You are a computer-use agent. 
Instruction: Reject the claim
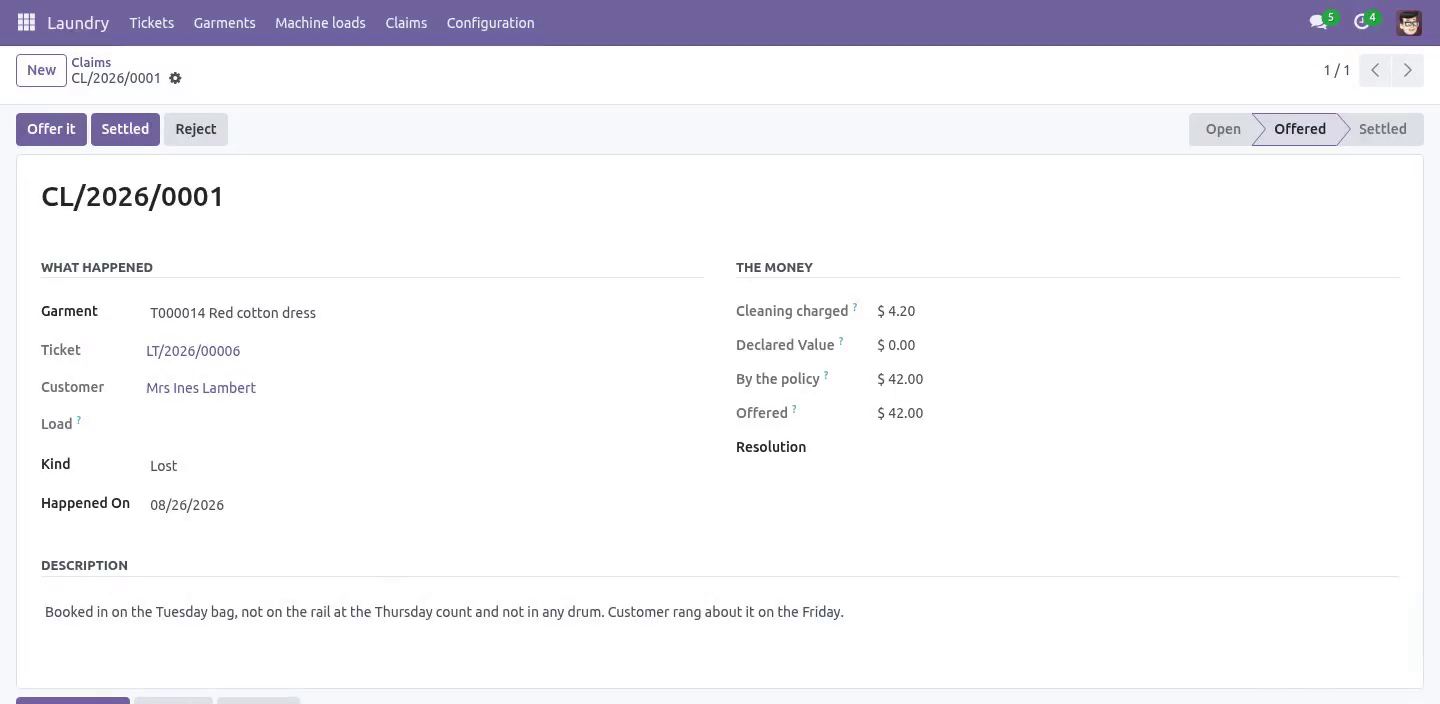(196, 129)
